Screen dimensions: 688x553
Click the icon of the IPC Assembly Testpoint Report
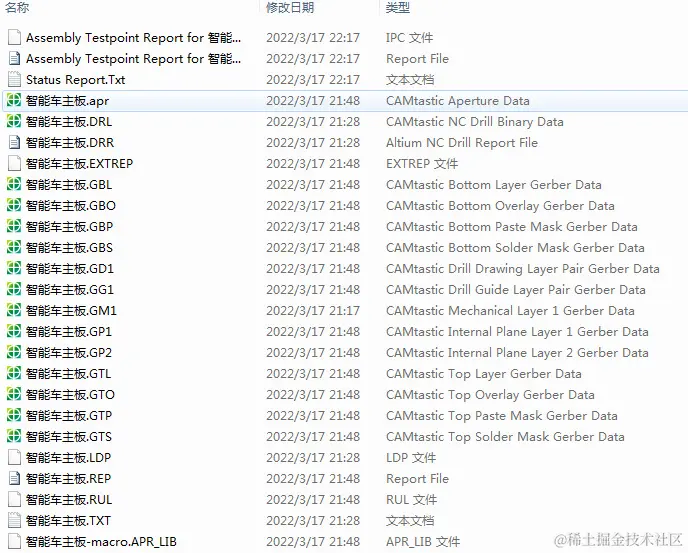(x=14, y=37)
